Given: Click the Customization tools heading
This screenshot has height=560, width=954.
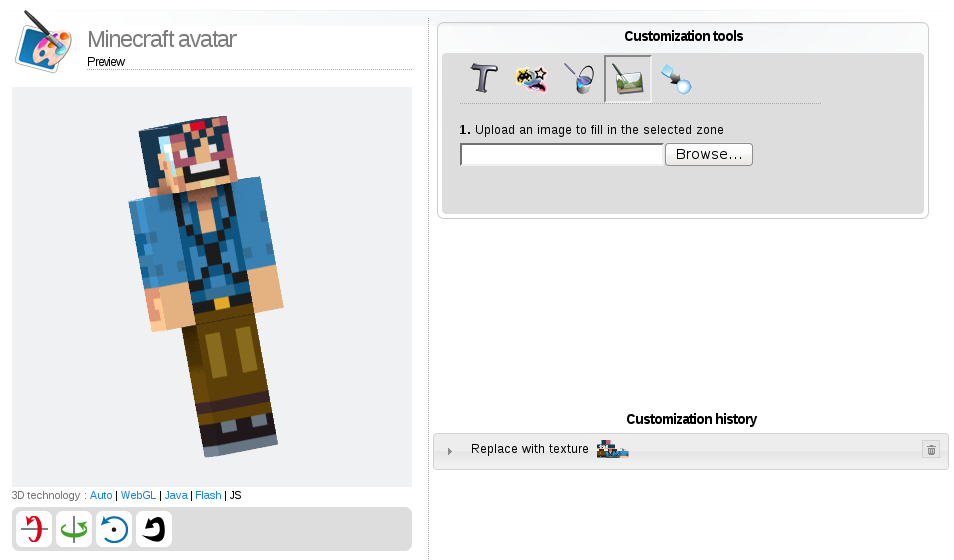Looking at the screenshot, I should [x=683, y=37].
